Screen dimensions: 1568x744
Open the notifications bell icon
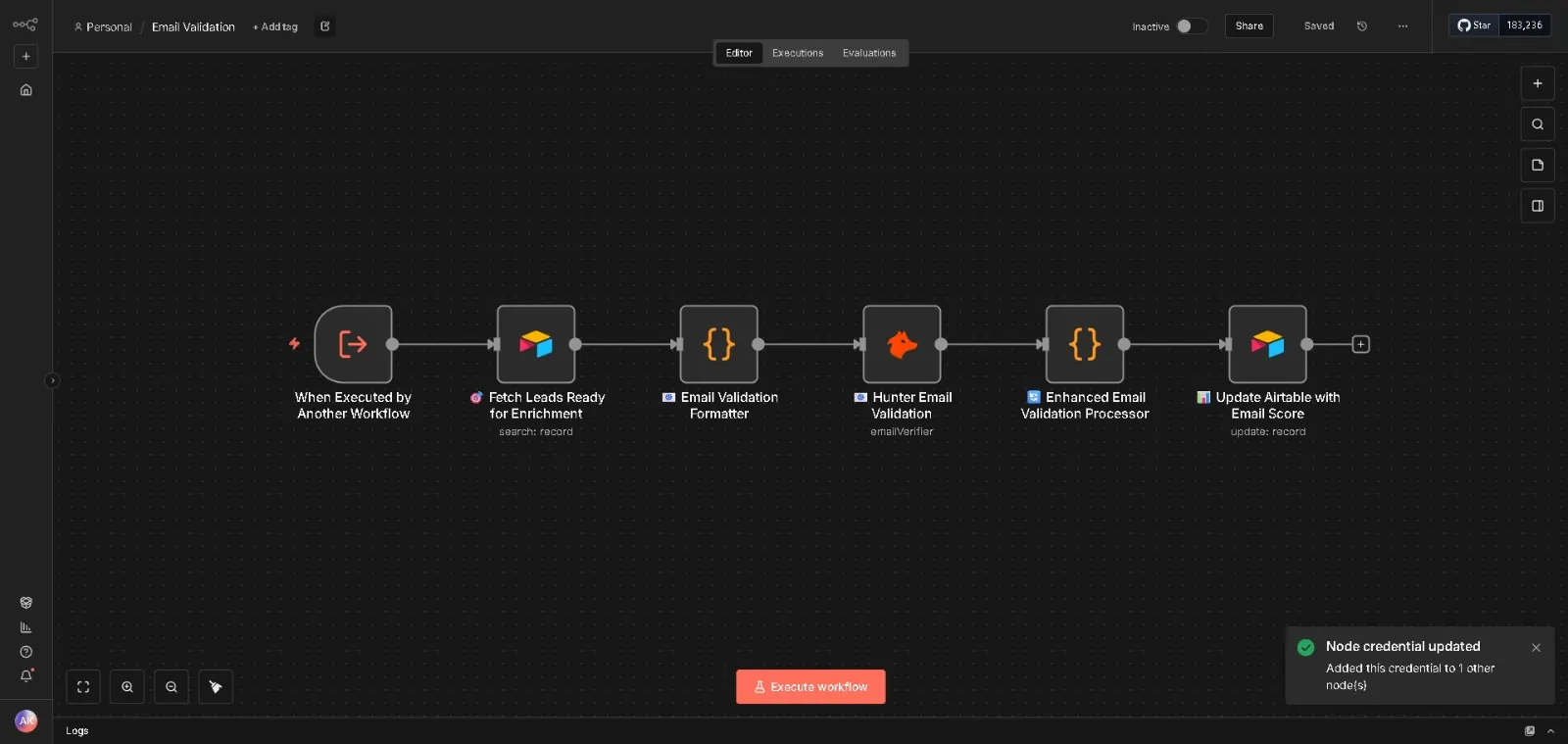pyautogui.click(x=26, y=675)
